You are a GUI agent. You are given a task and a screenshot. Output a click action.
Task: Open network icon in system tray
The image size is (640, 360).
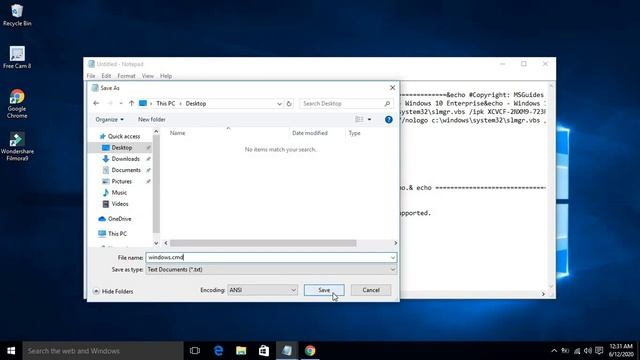click(577, 351)
